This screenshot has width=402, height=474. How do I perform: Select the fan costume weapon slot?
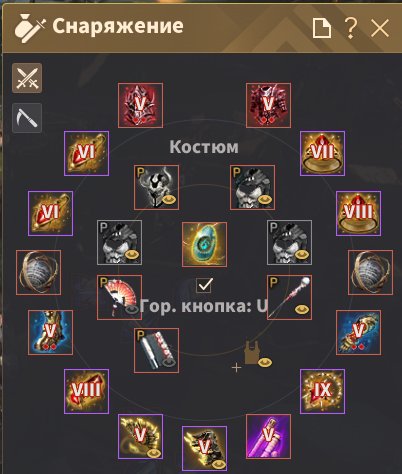[x=119, y=298]
